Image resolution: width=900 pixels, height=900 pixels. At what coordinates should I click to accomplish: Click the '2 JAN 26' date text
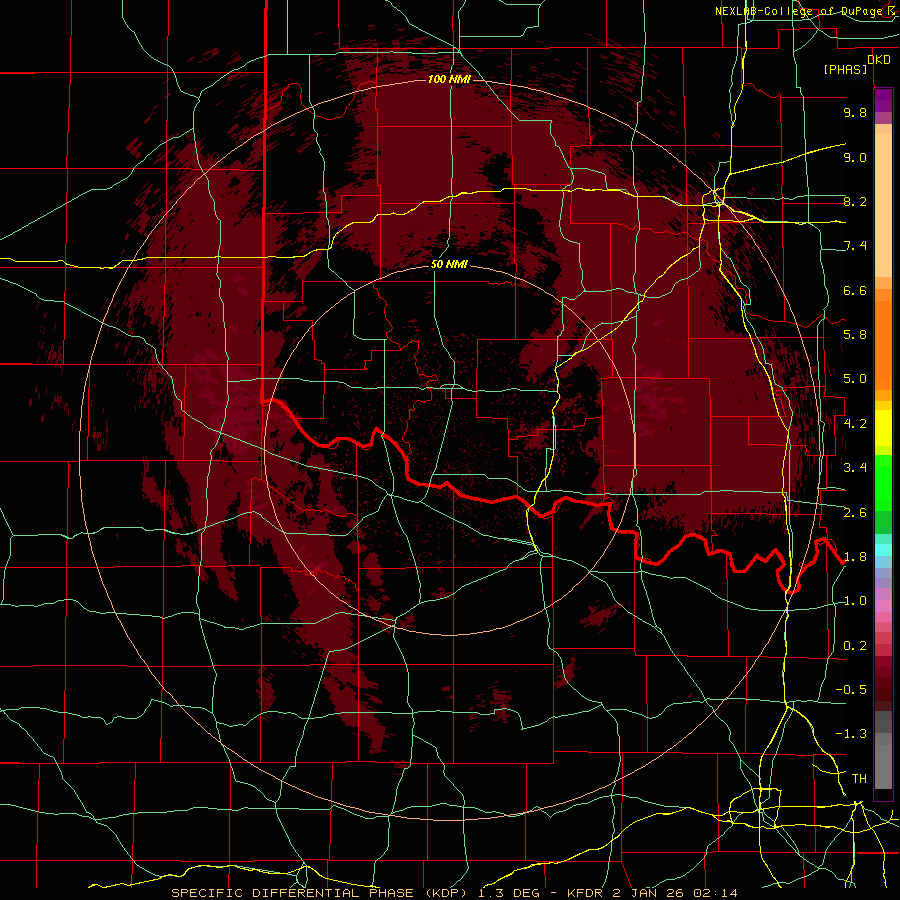647,893
